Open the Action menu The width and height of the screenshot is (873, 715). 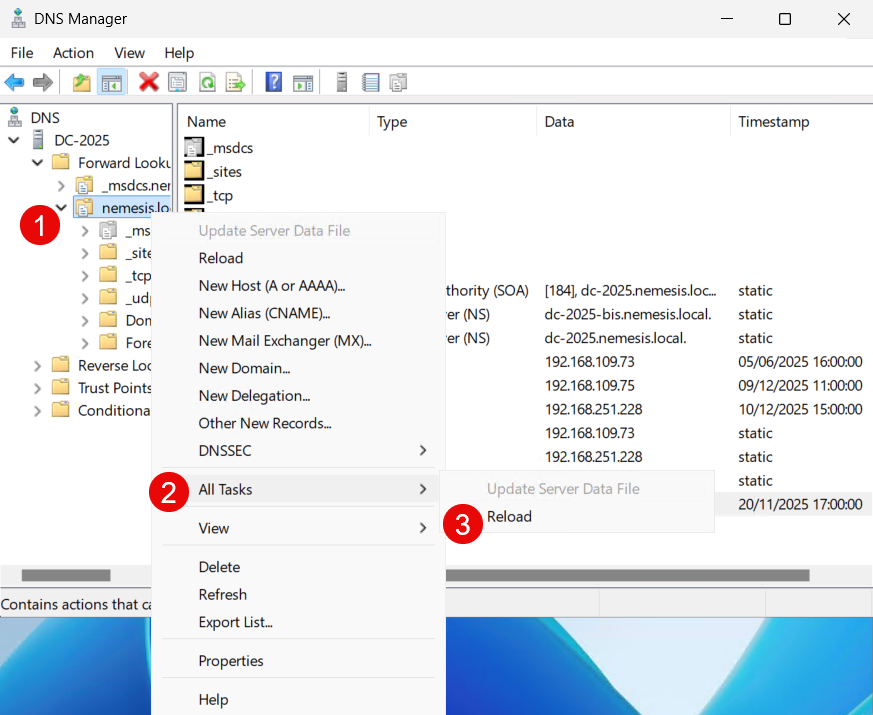72,53
